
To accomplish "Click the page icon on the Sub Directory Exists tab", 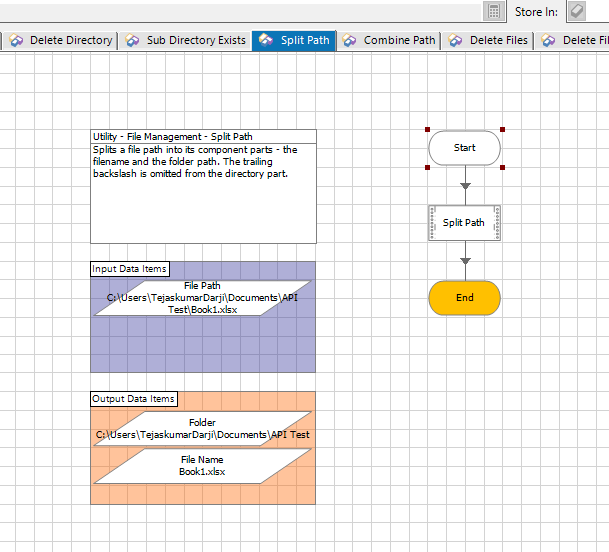I will (x=132, y=41).
